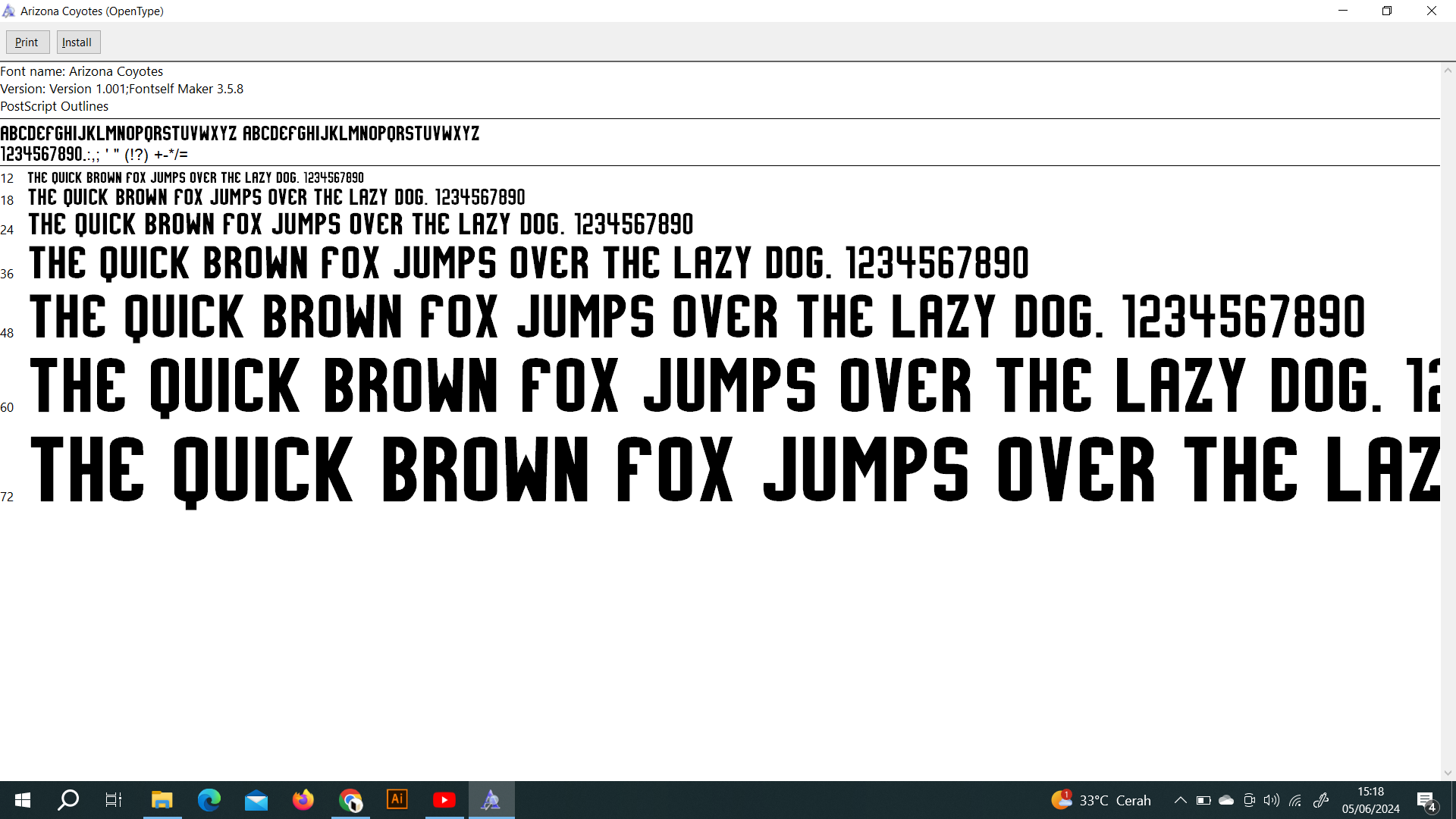
Task: Launch Microsoft Edge from taskbar
Action: pyautogui.click(x=209, y=800)
